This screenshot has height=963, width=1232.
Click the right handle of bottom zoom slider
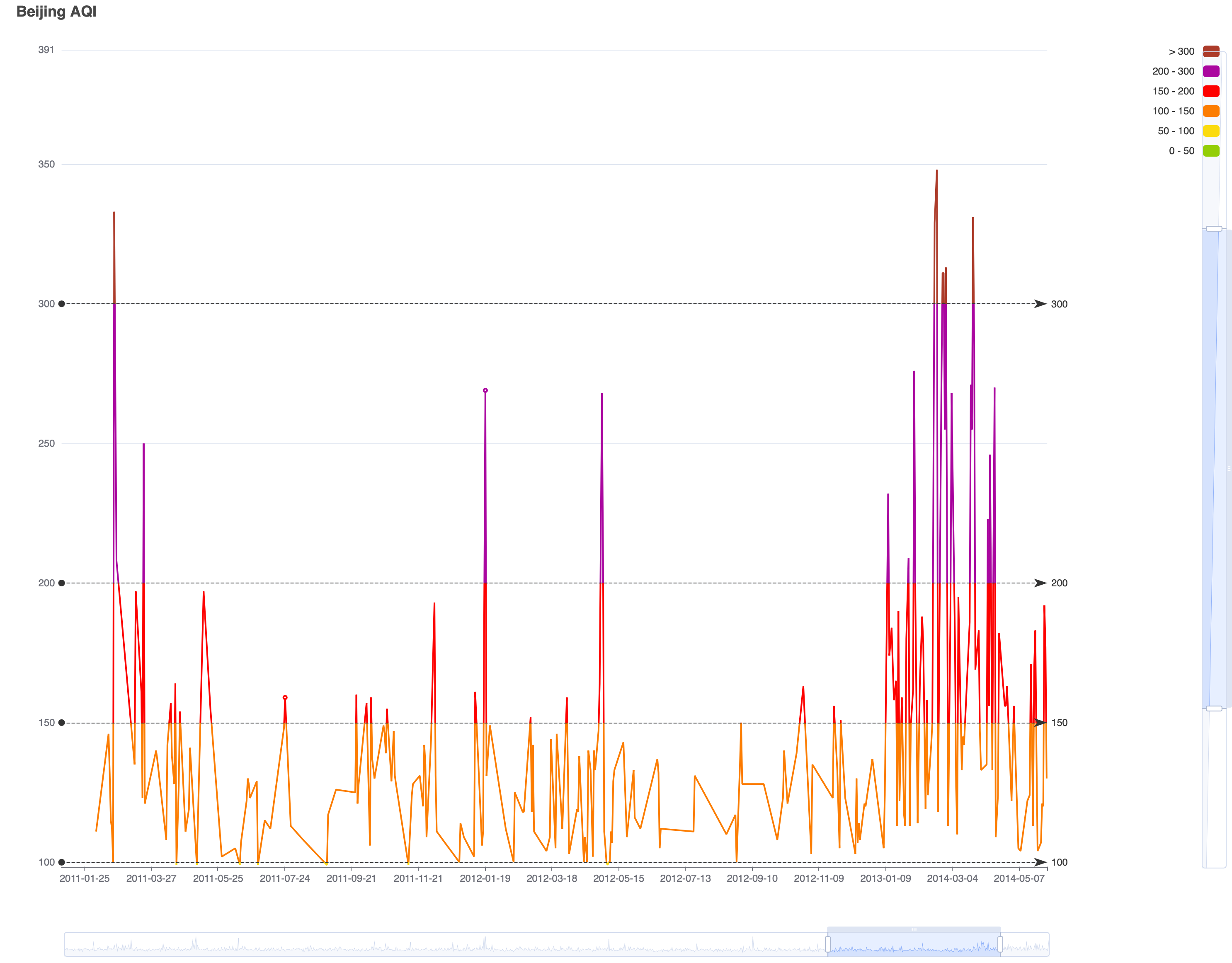click(x=1000, y=944)
